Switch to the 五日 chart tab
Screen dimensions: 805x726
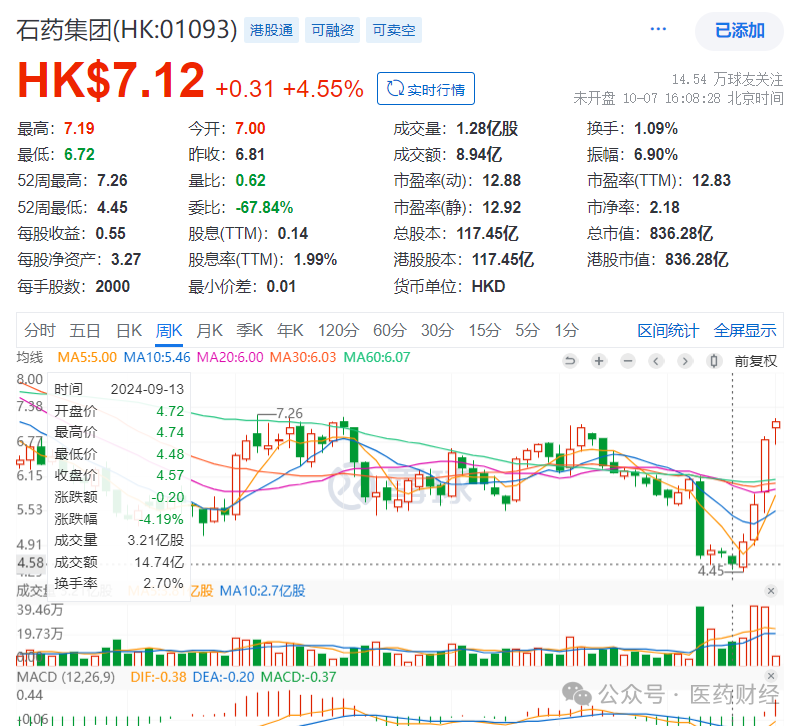[x=85, y=330]
